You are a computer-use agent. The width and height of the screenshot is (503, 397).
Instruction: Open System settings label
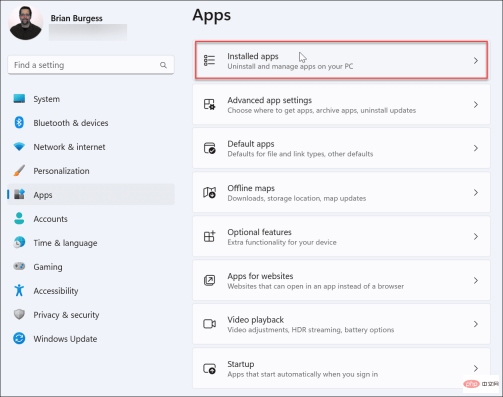(47, 99)
